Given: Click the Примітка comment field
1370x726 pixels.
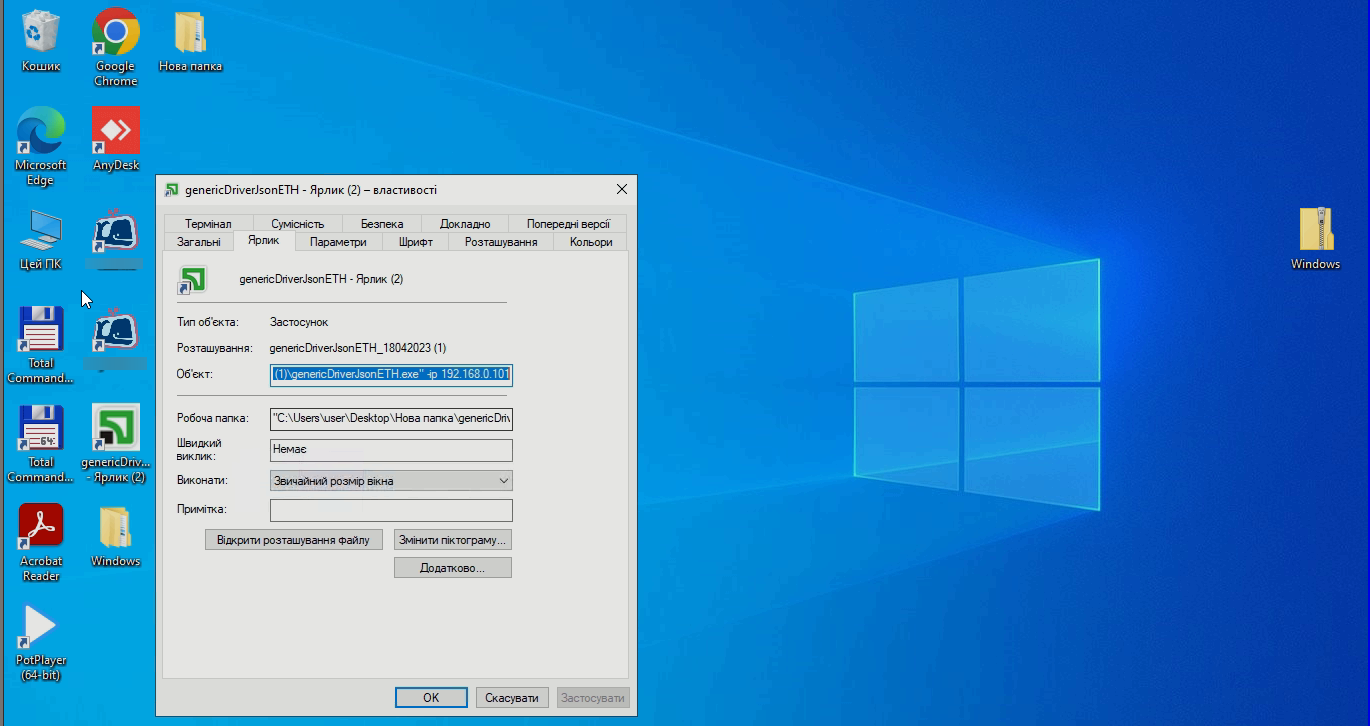Looking at the screenshot, I should (391, 510).
